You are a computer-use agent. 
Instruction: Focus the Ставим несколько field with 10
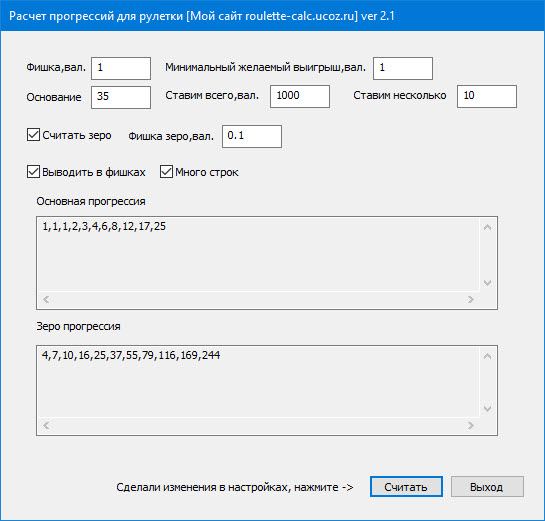pos(487,96)
